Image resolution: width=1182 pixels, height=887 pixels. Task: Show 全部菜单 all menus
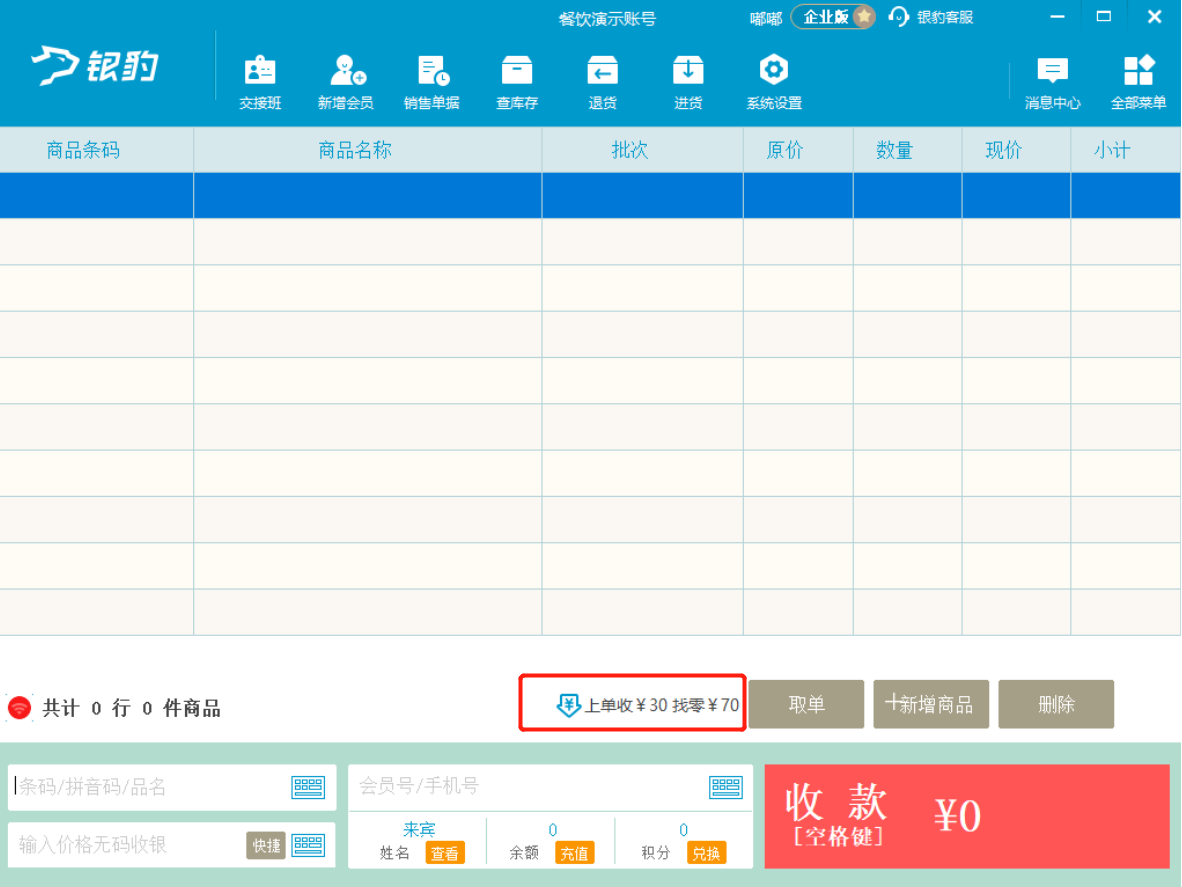click(1138, 82)
